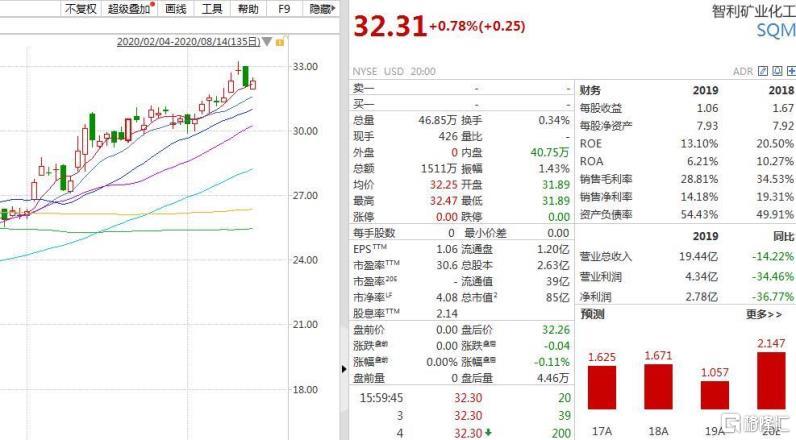
Task: Click the 总市值 value 85亿
Action: 557,297
